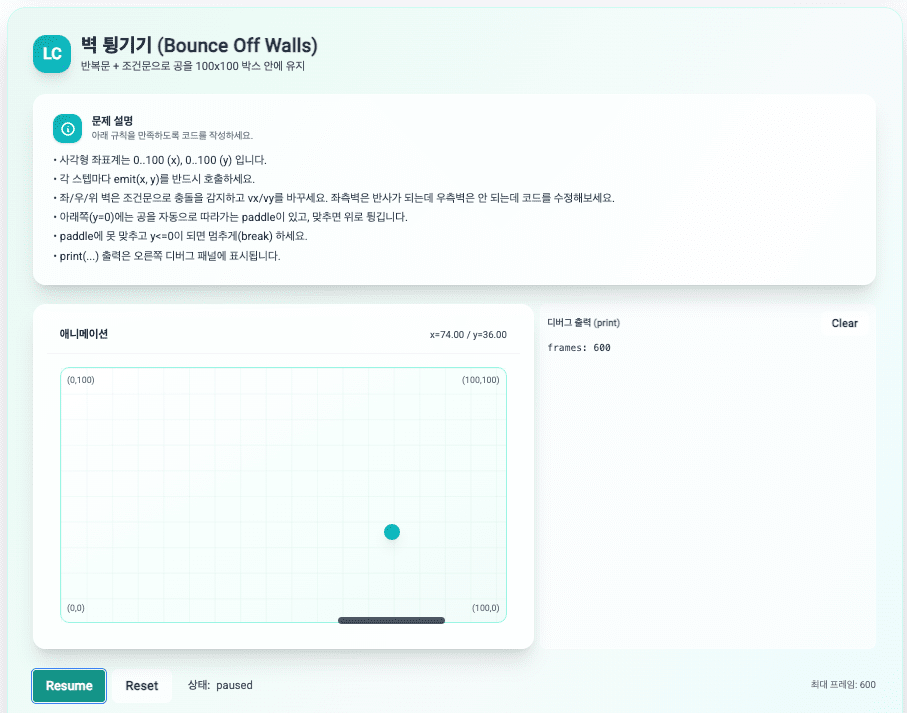Image resolution: width=907 pixels, height=713 pixels.
Task: Click the 상태: paused status text
Action: 220,685
